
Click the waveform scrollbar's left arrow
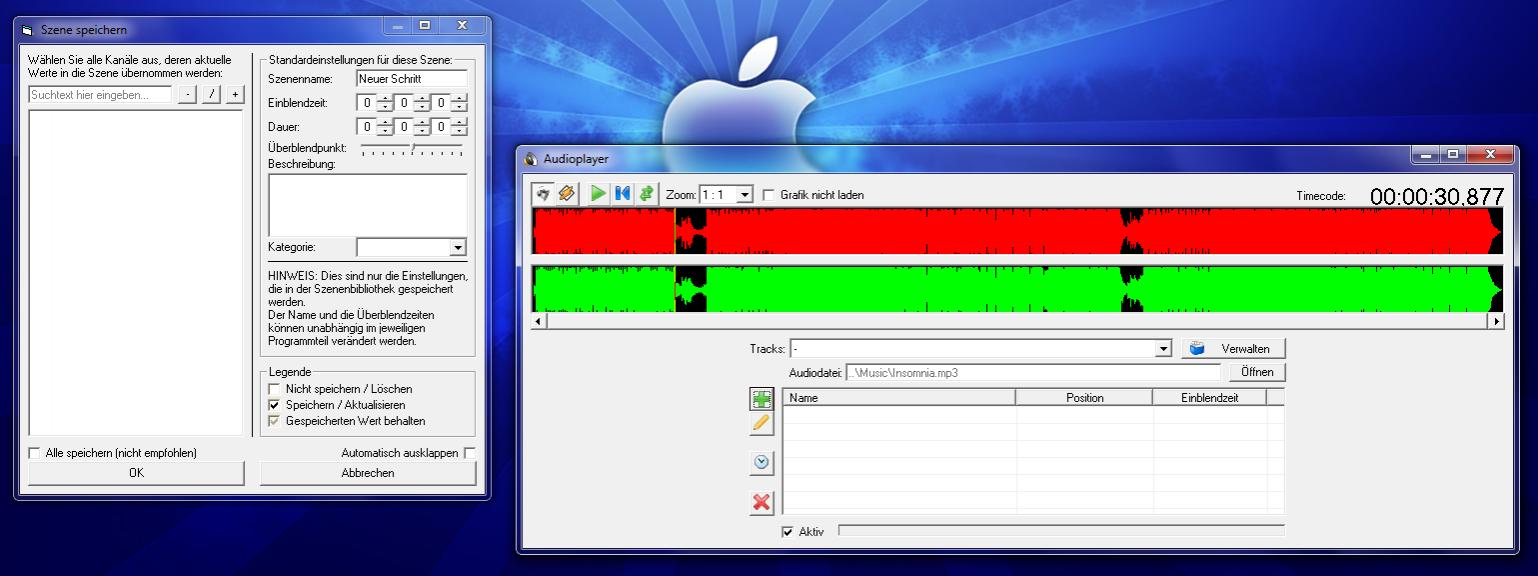[540, 321]
